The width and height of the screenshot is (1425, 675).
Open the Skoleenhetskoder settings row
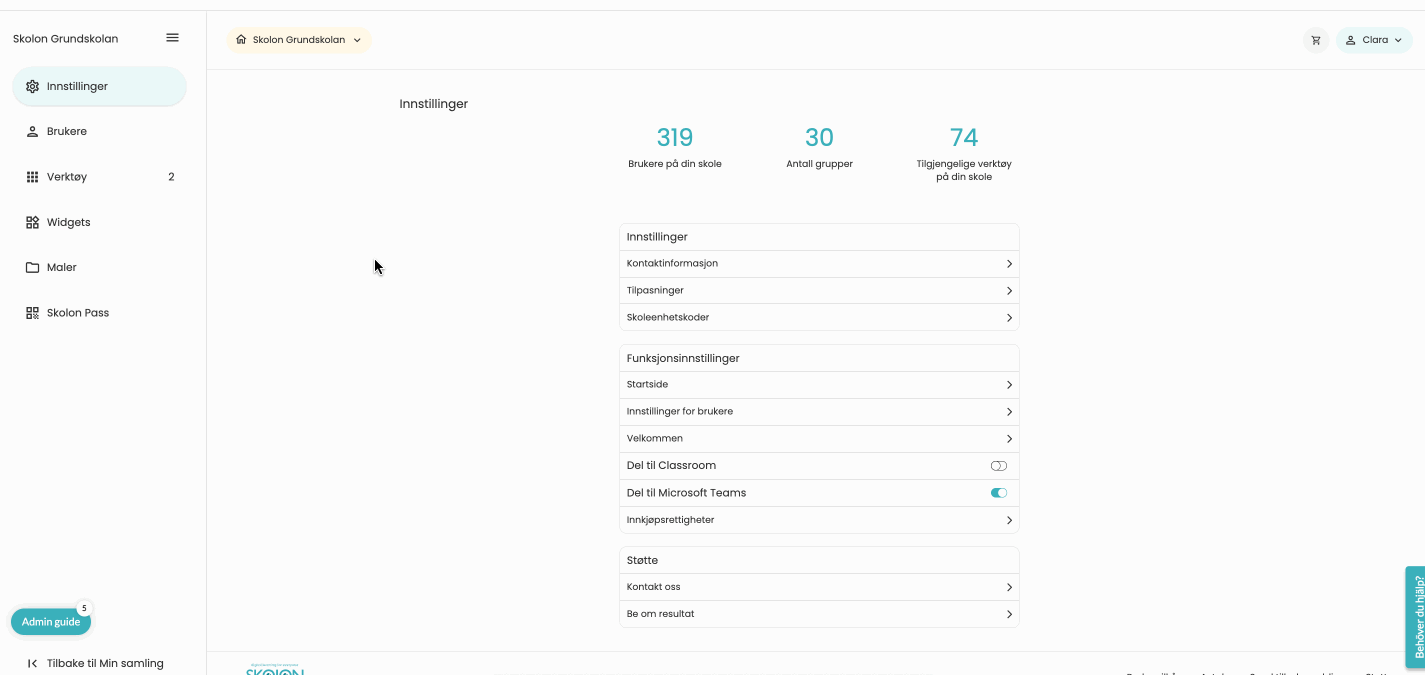point(819,318)
